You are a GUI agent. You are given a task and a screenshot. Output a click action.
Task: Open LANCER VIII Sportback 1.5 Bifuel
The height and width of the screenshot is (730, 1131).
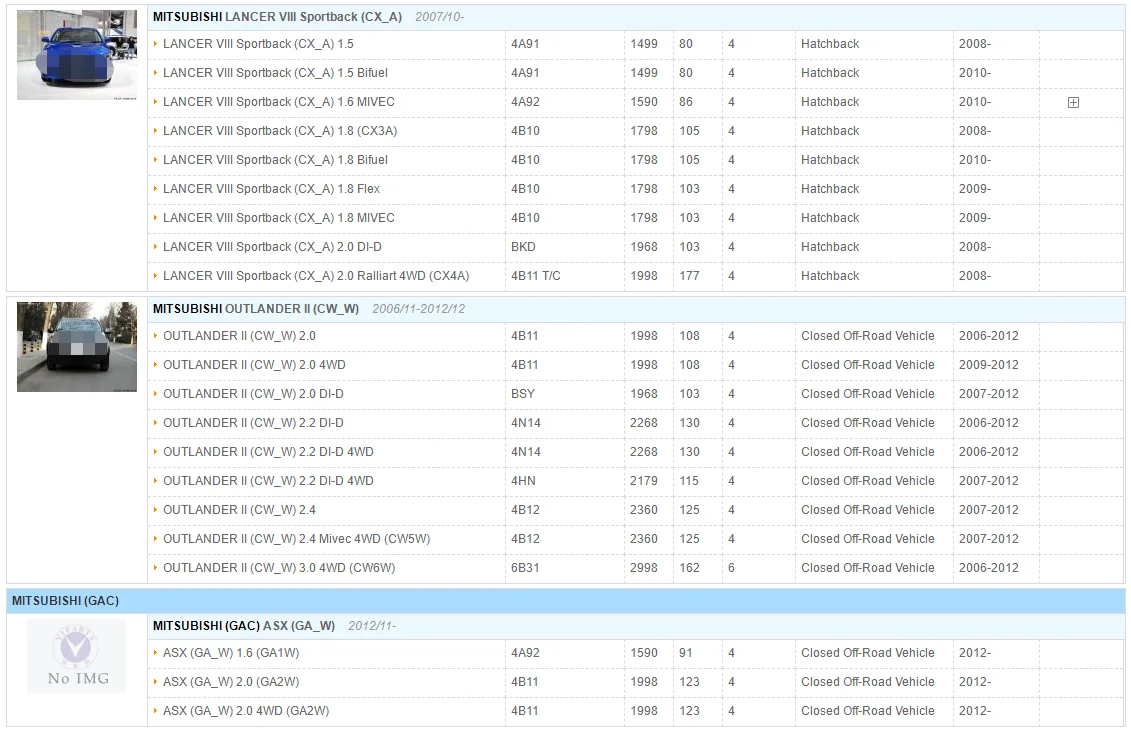pos(276,73)
